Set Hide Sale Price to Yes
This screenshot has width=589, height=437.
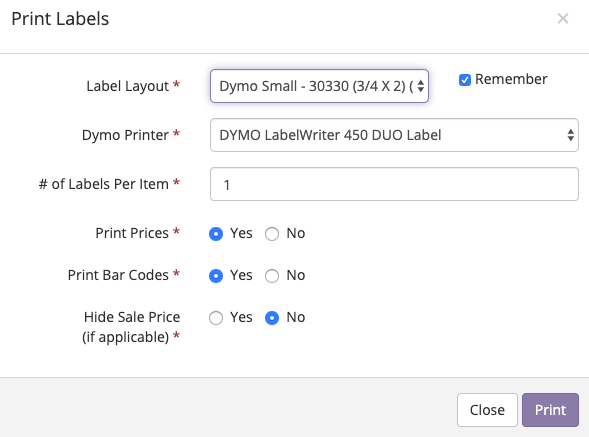pos(216,318)
